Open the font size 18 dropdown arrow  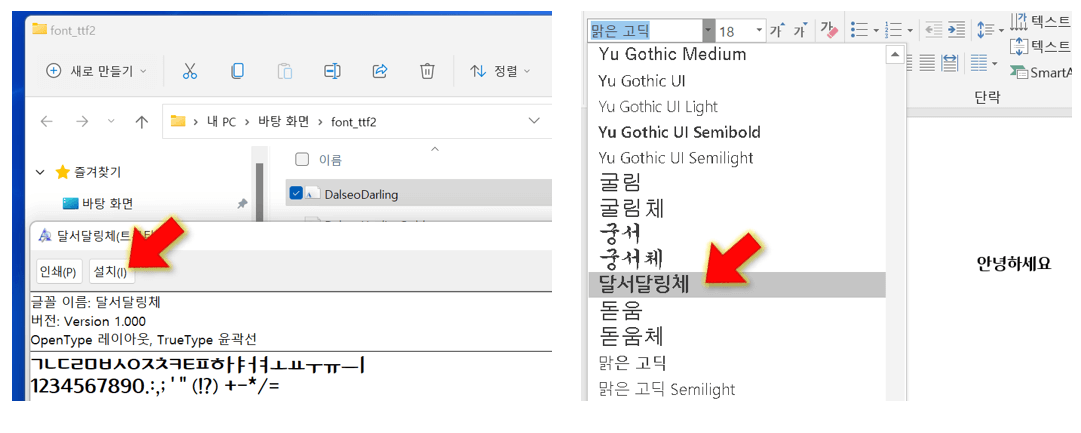[759, 31]
